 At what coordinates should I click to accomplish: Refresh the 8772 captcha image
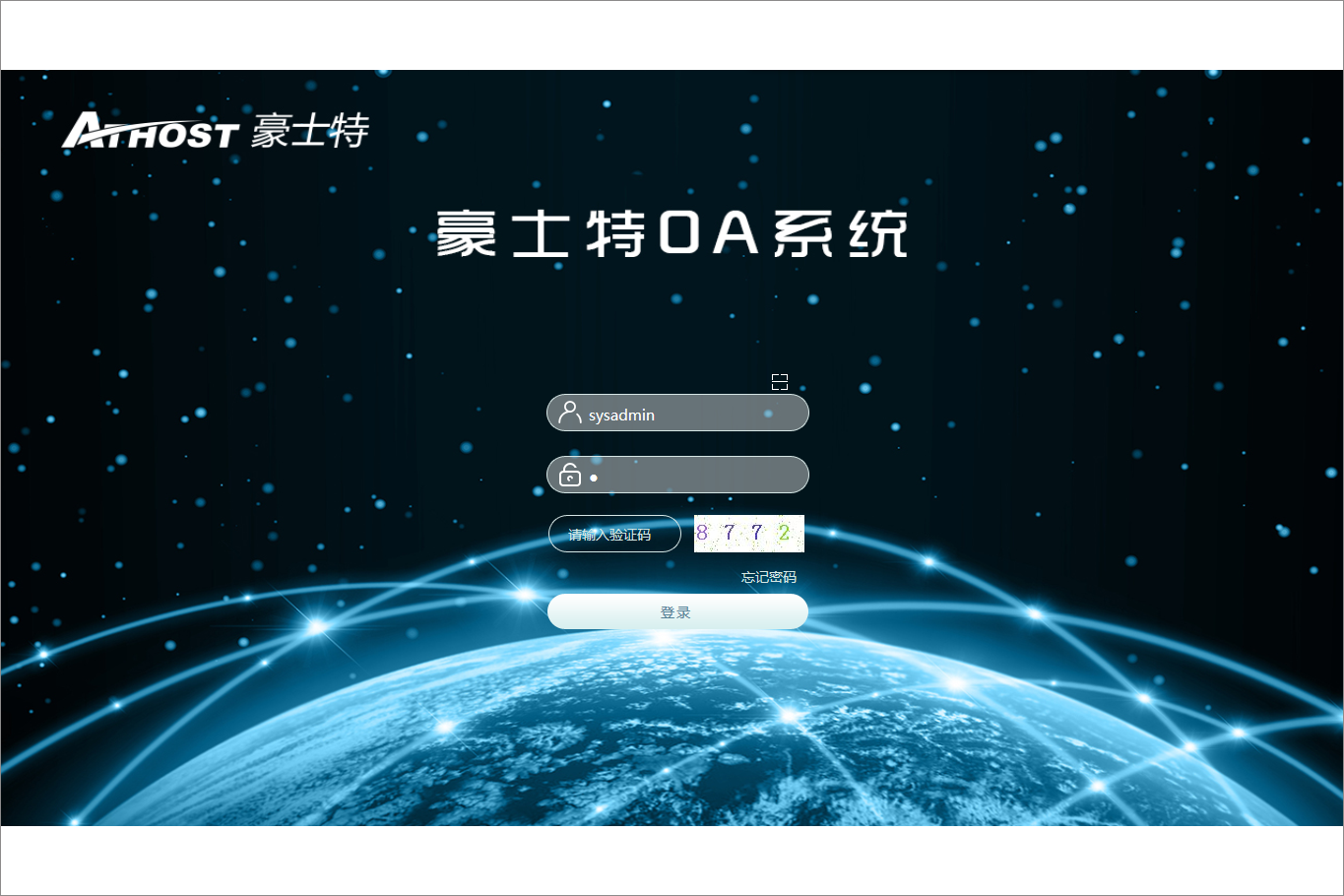pyautogui.click(x=749, y=534)
